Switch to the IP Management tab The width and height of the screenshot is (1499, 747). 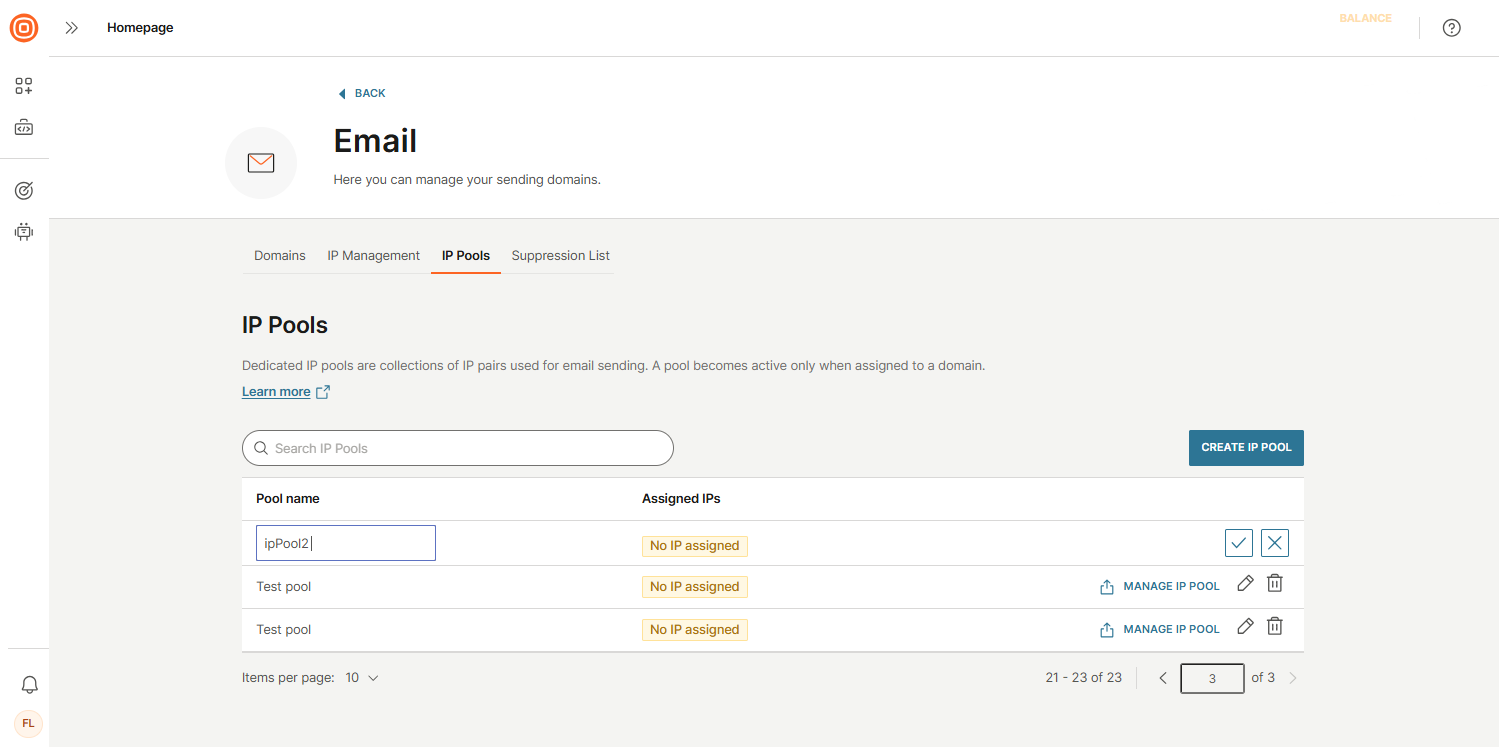[x=373, y=255]
